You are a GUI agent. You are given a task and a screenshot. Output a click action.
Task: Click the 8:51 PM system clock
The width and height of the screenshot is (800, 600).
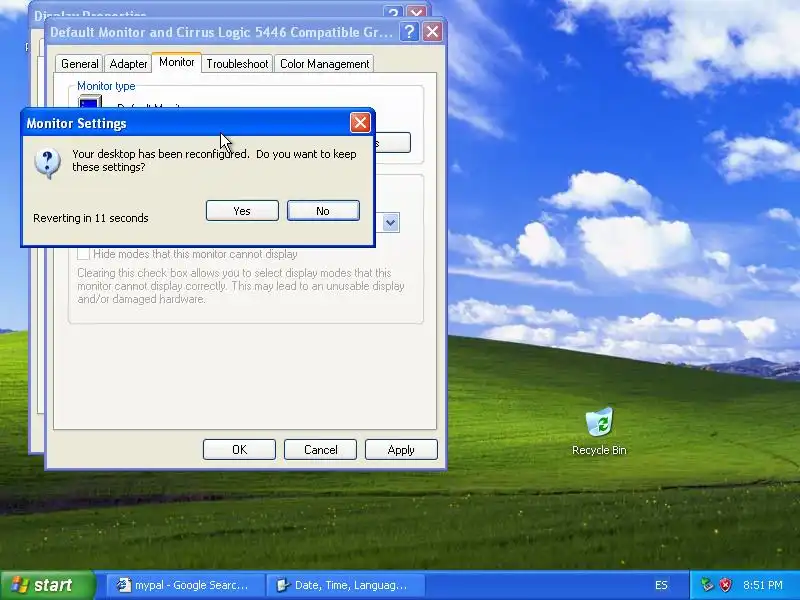point(763,585)
